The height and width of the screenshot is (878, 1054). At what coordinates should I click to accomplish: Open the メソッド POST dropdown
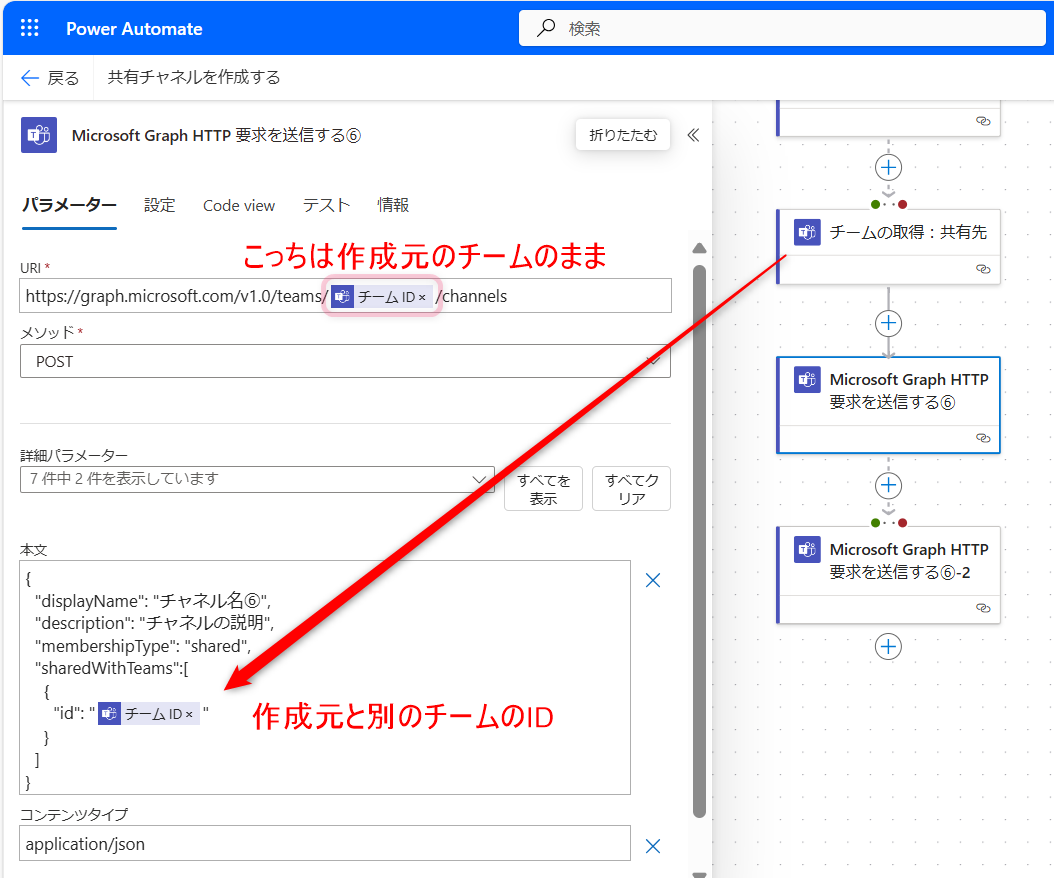coord(346,361)
